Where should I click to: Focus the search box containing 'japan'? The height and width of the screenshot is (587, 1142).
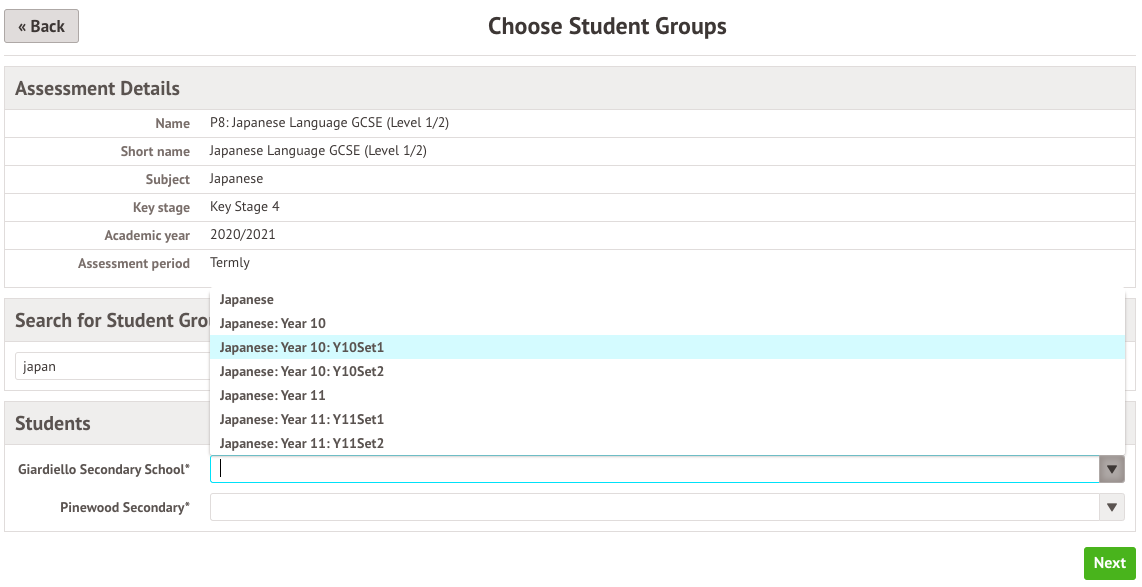(x=110, y=366)
